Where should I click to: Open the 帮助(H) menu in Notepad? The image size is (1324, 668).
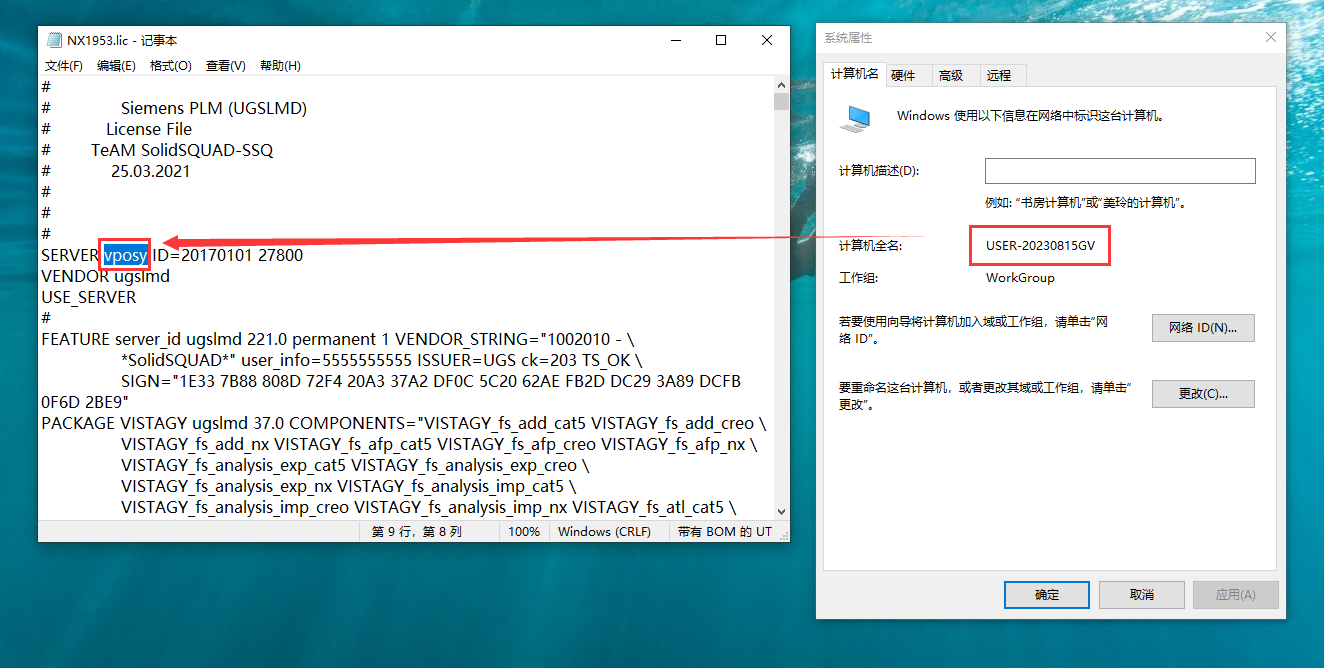[280, 66]
